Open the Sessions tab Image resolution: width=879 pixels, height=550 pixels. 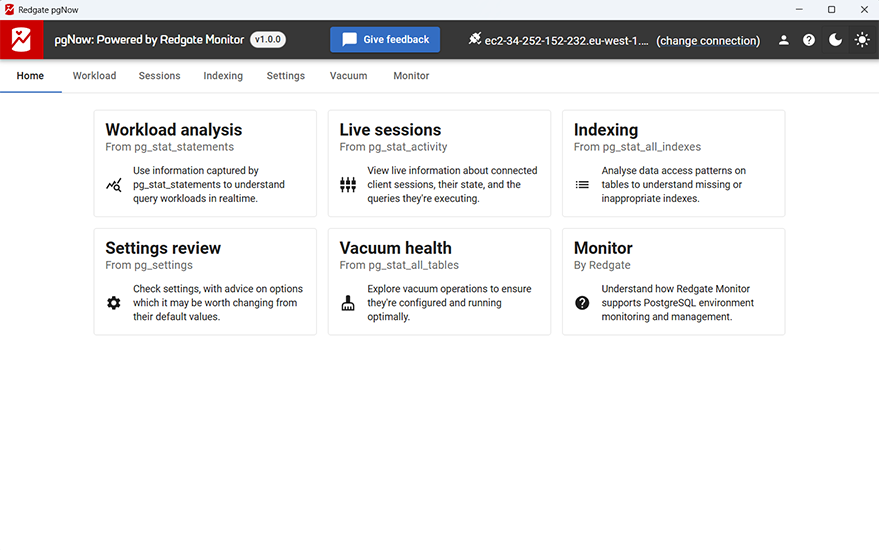[x=159, y=76]
